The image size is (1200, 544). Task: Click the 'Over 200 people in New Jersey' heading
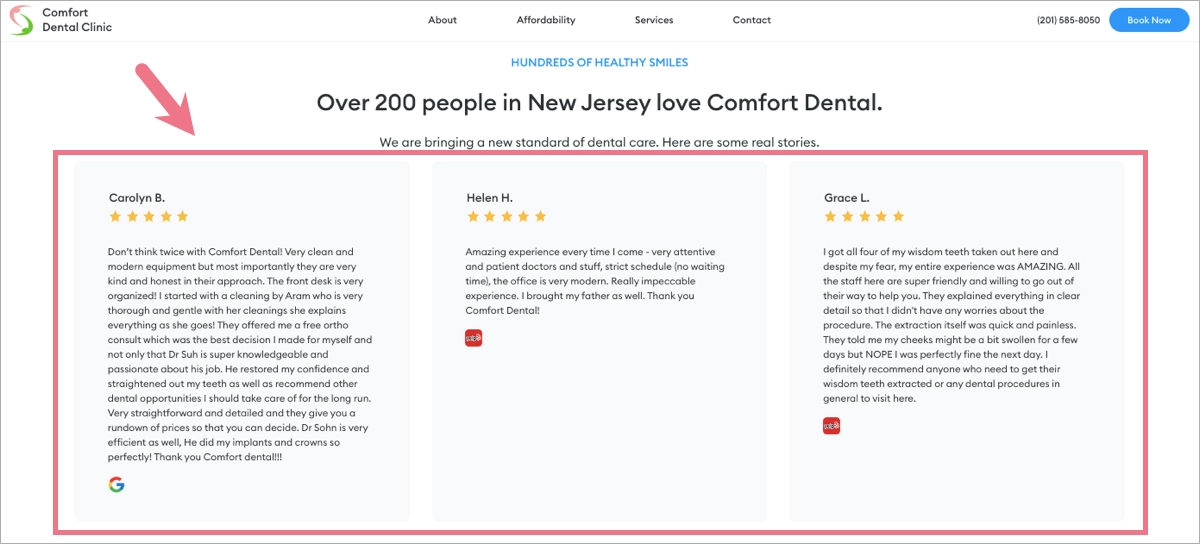[x=599, y=102]
